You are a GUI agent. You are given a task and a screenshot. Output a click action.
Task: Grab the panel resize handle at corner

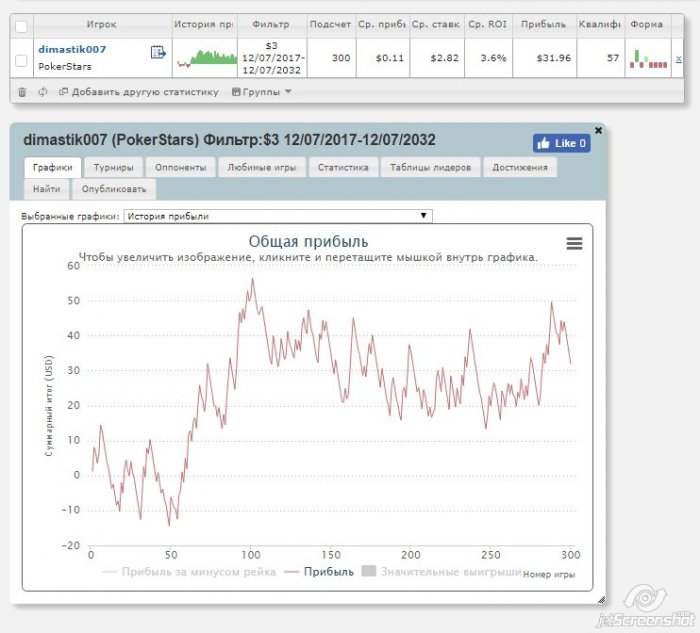tap(601, 600)
